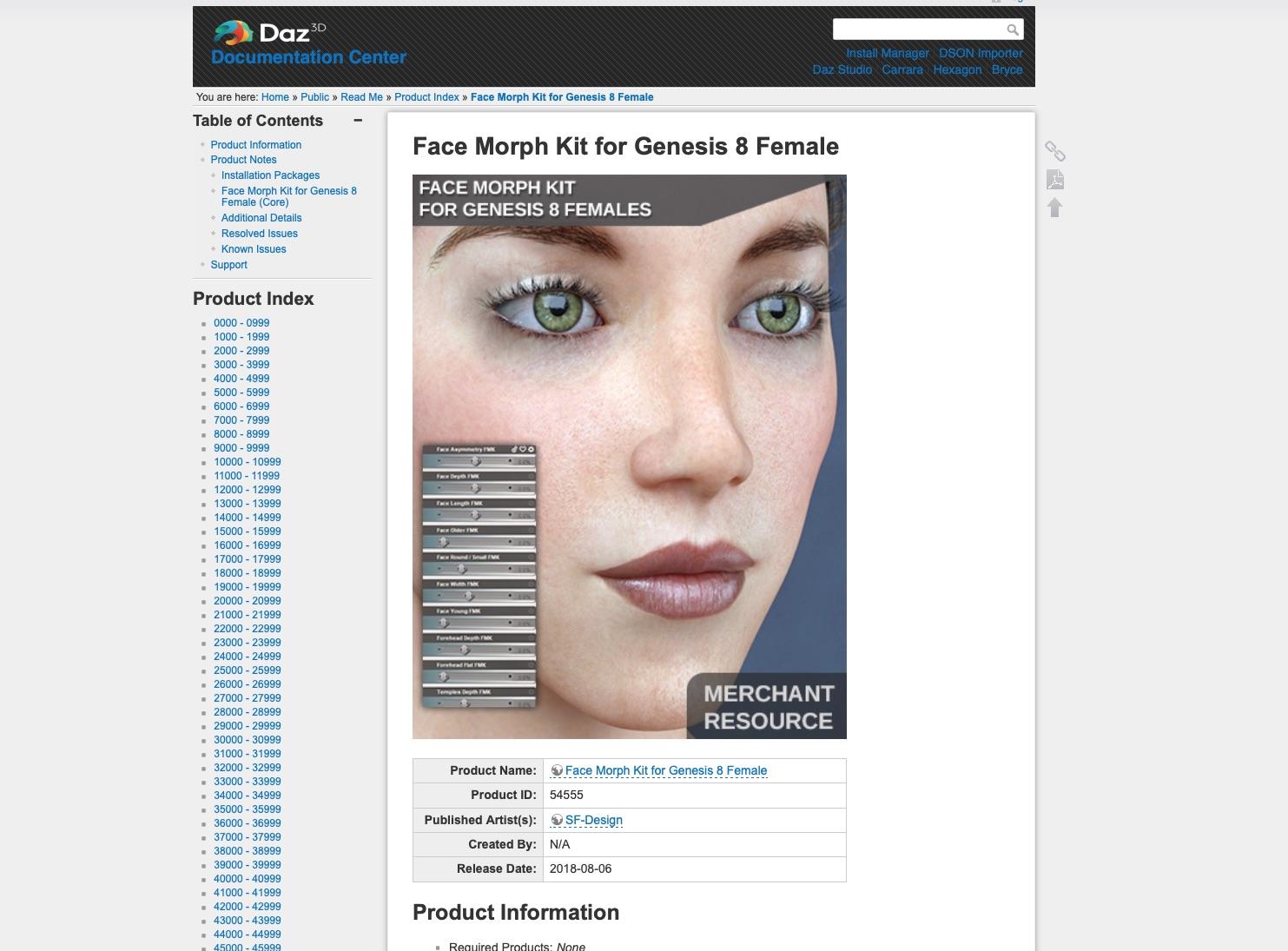Open product index range 3000 - 3999
This screenshot has width=1288, height=951.
point(241,365)
